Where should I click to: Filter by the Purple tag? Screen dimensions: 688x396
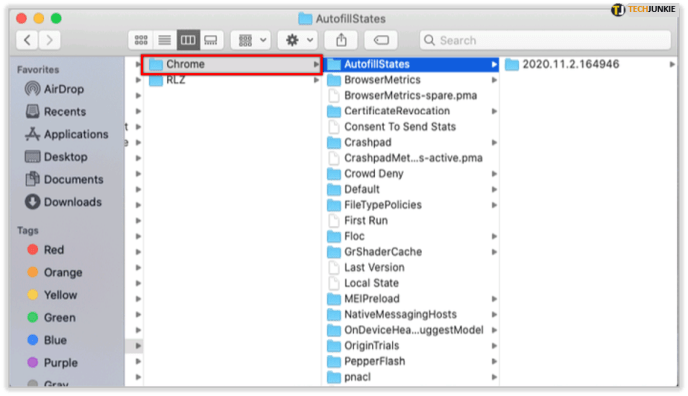[x=52, y=363]
